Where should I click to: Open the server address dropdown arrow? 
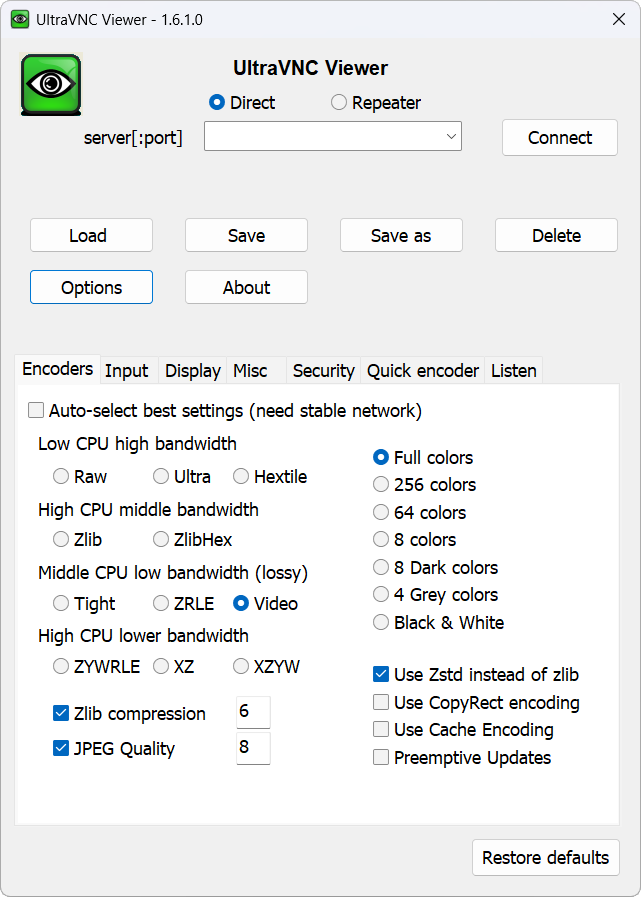coord(451,137)
